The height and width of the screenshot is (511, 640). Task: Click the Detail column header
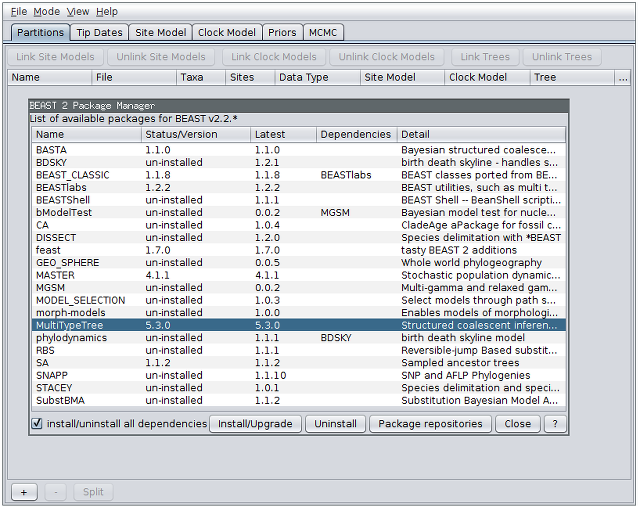pyautogui.click(x=482, y=135)
